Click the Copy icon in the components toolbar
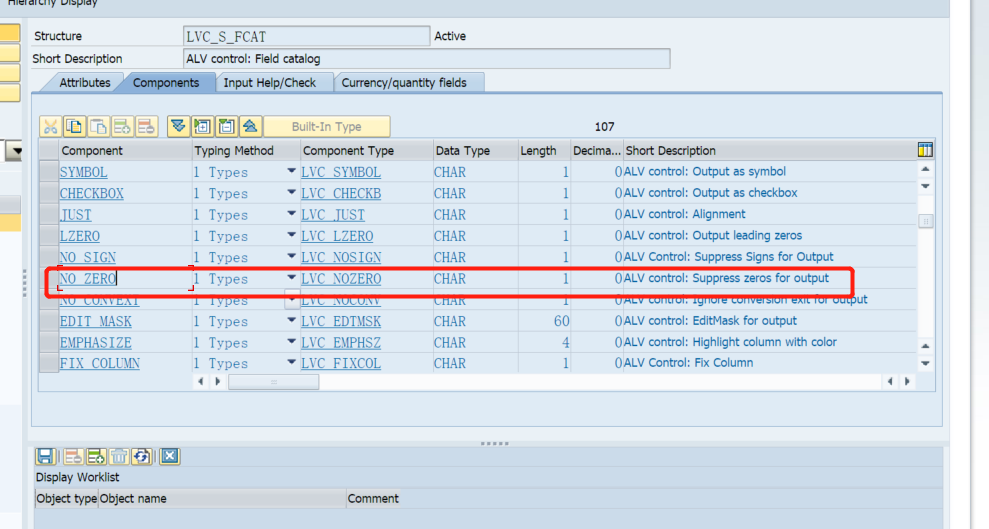 click(x=74, y=127)
